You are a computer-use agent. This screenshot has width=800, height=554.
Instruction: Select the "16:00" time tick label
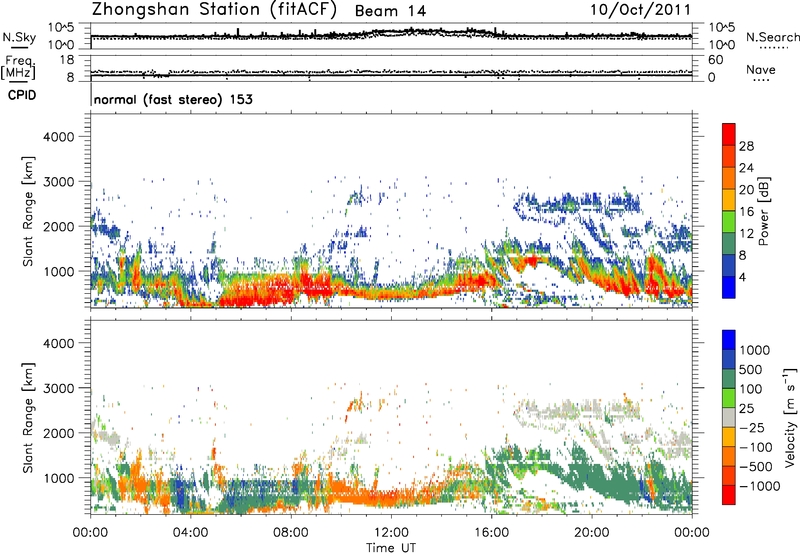[491, 533]
